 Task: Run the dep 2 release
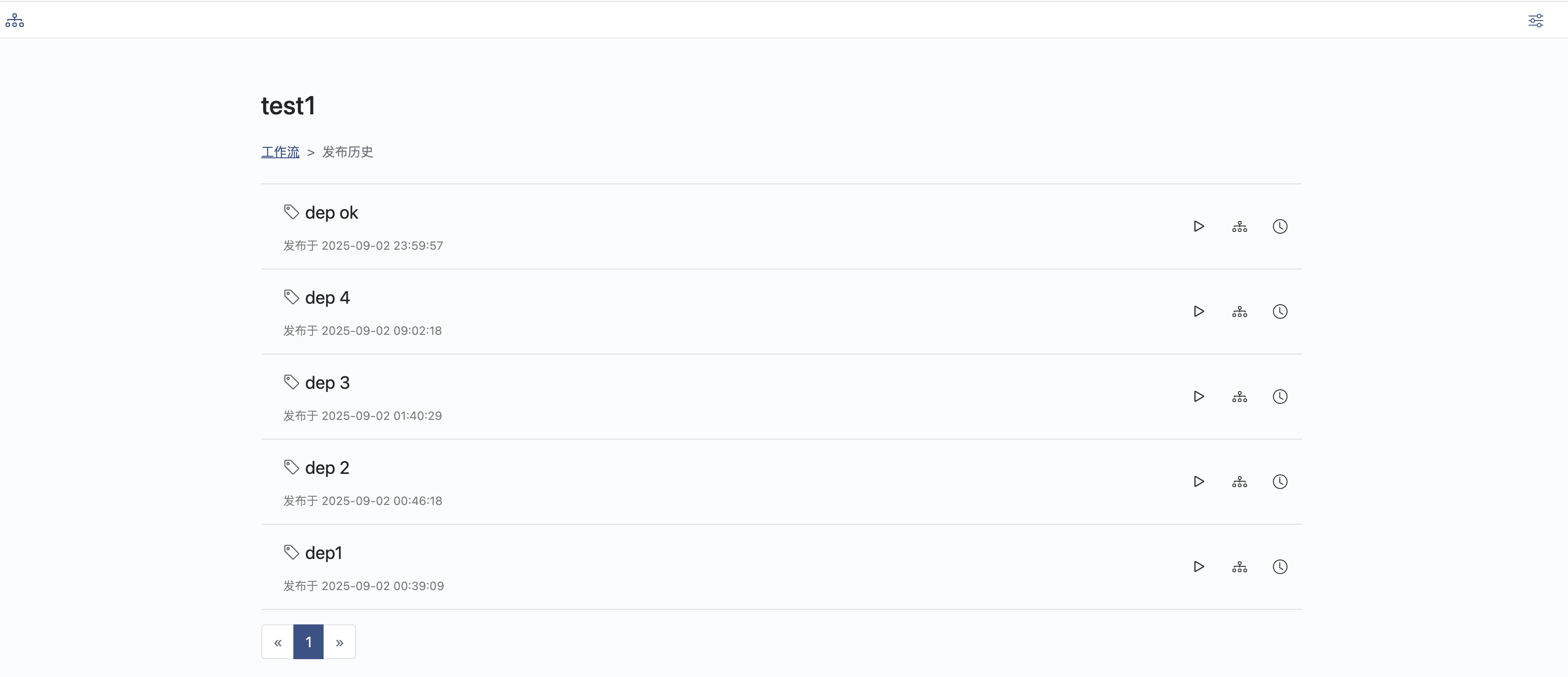(1199, 482)
